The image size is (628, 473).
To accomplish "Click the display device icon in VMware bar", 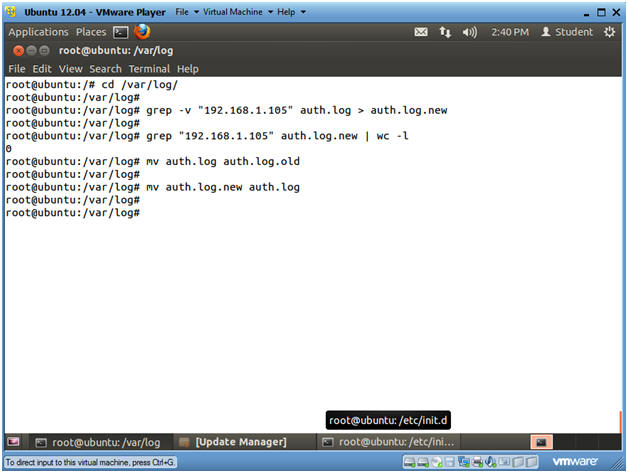I will point(504,461).
